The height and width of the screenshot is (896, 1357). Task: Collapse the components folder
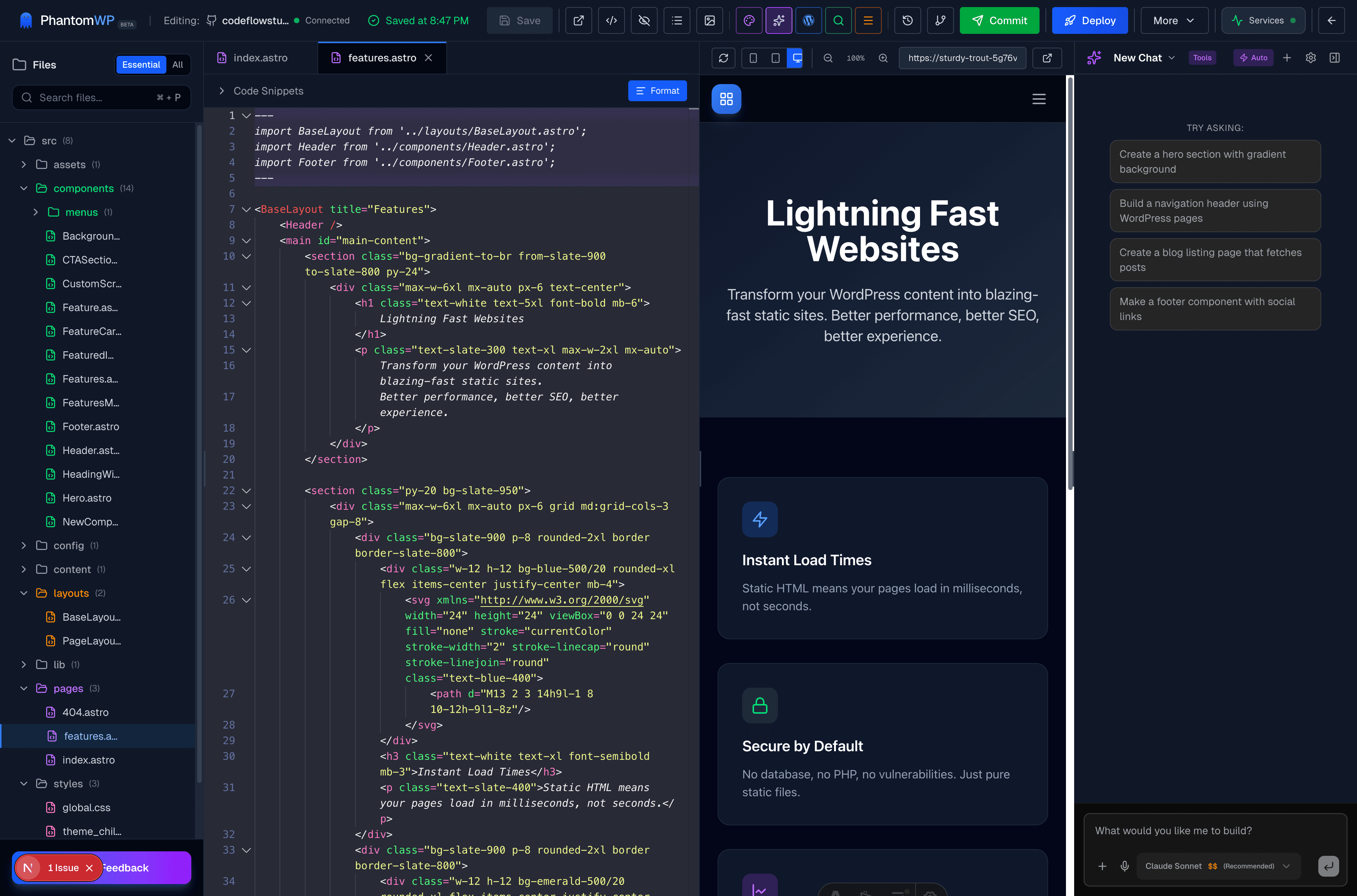24,188
